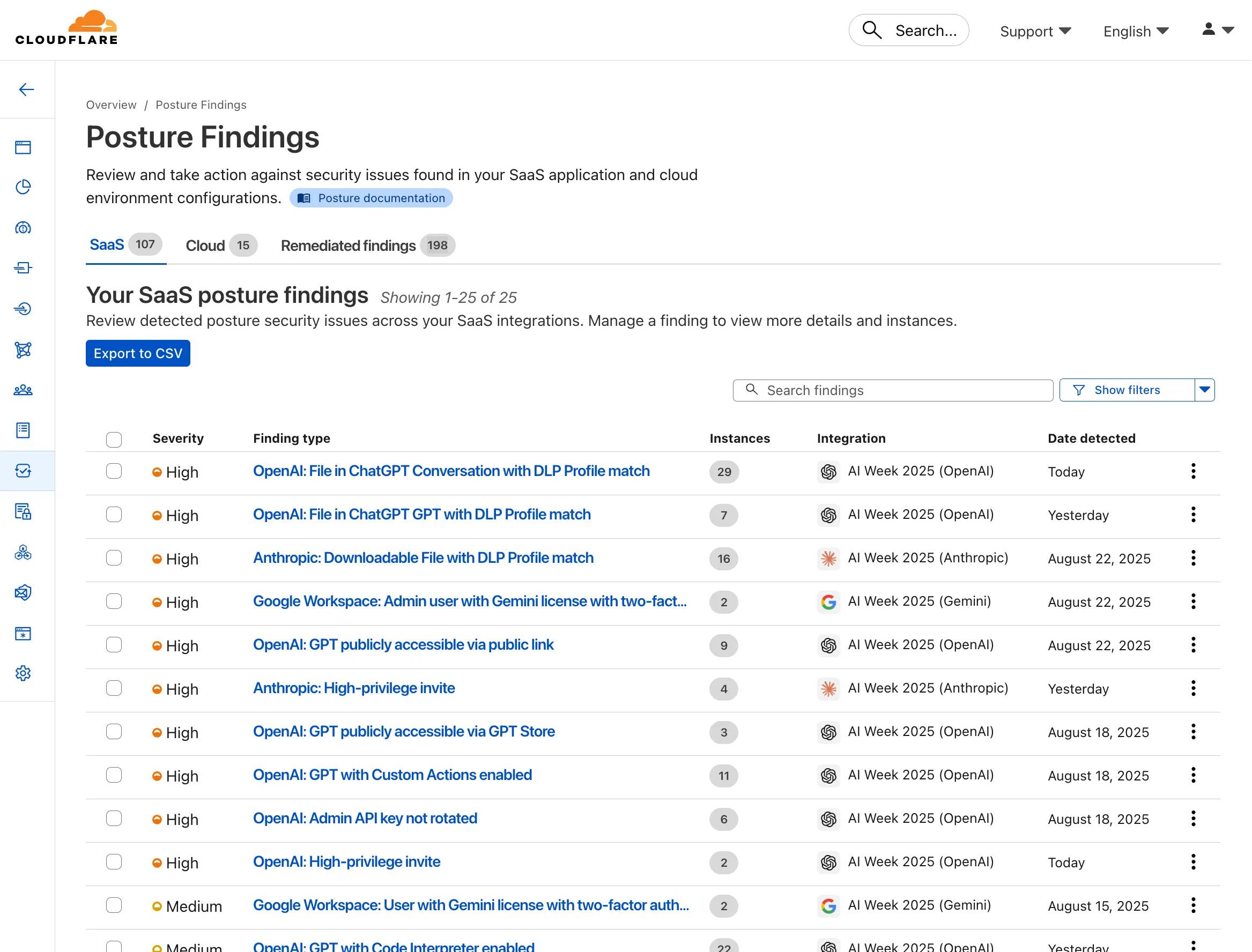Screen dimensions: 1252x952
Task: Open the kebab menu on the first finding row
Action: click(x=1193, y=471)
